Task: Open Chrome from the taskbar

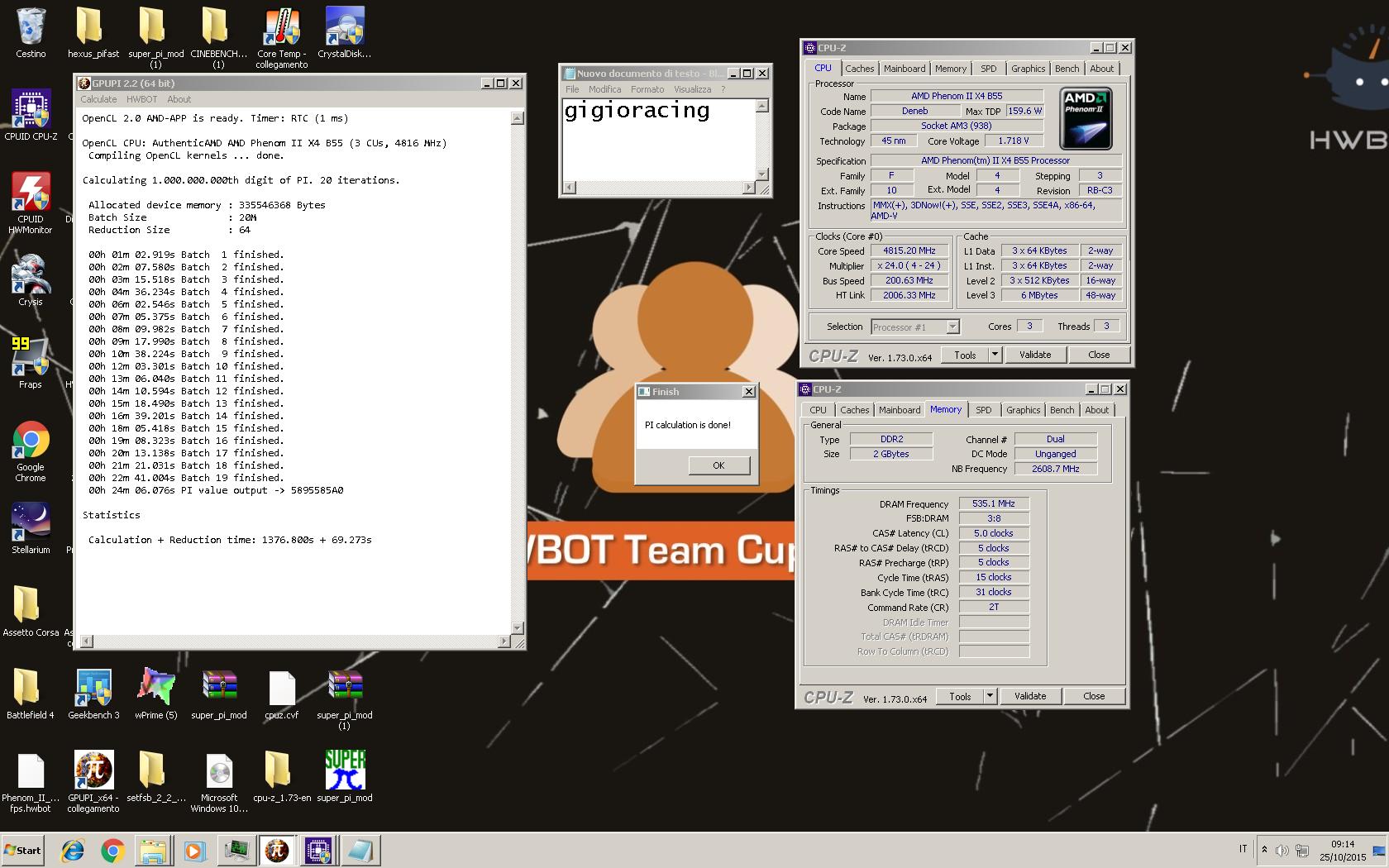Action: (x=113, y=850)
